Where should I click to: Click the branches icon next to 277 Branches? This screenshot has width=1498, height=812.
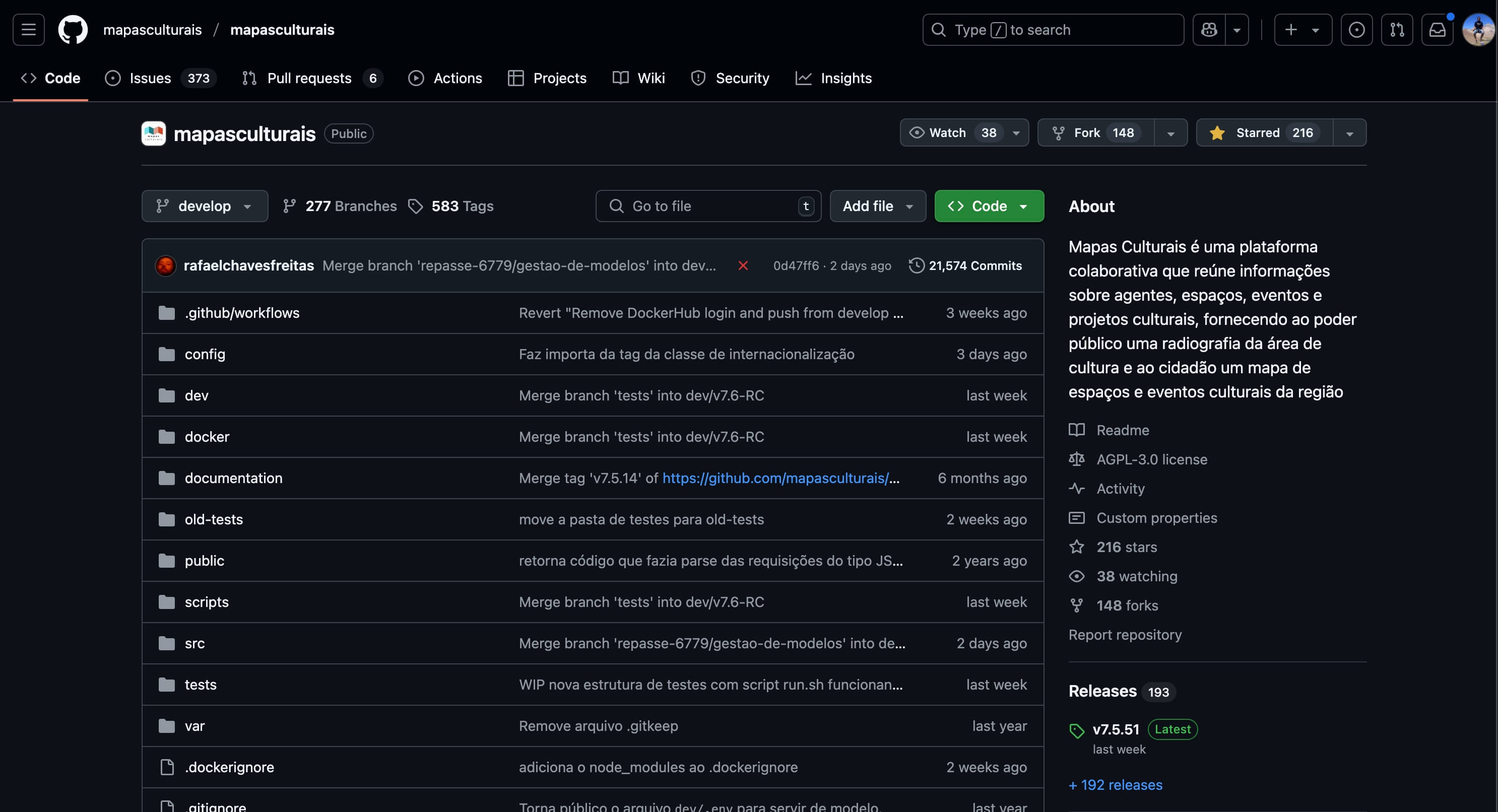(289, 206)
